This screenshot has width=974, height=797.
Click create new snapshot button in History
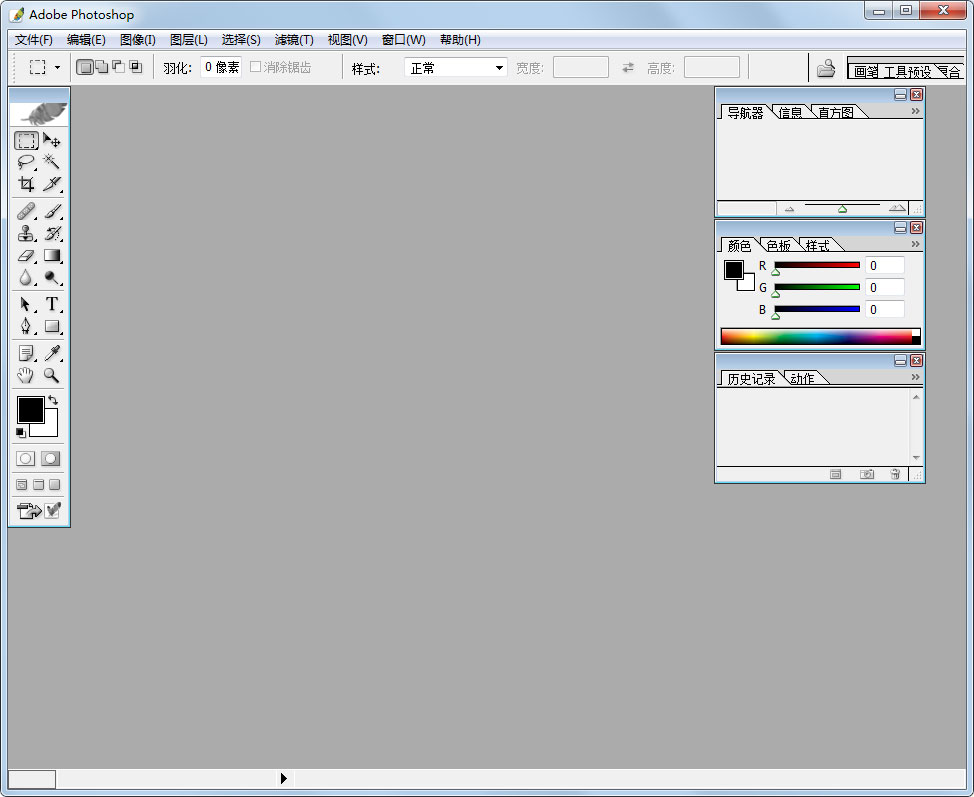pos(867,475)
